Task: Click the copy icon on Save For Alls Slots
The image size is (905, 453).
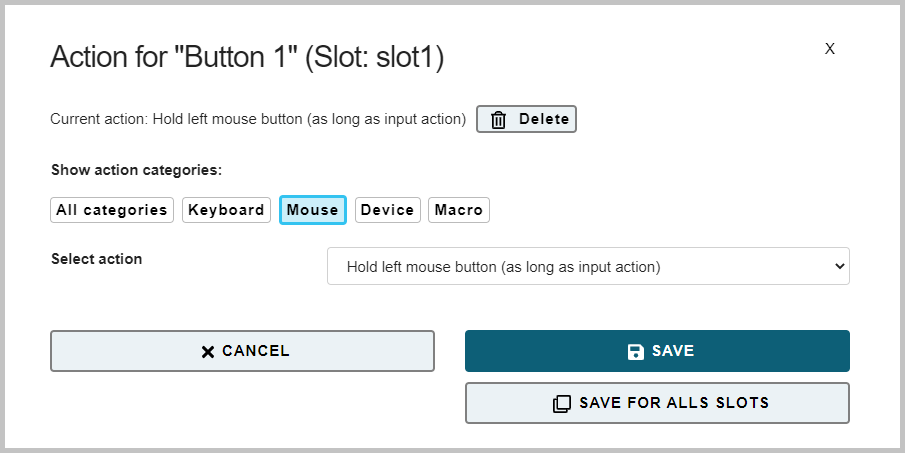Action: pos(562,403)
